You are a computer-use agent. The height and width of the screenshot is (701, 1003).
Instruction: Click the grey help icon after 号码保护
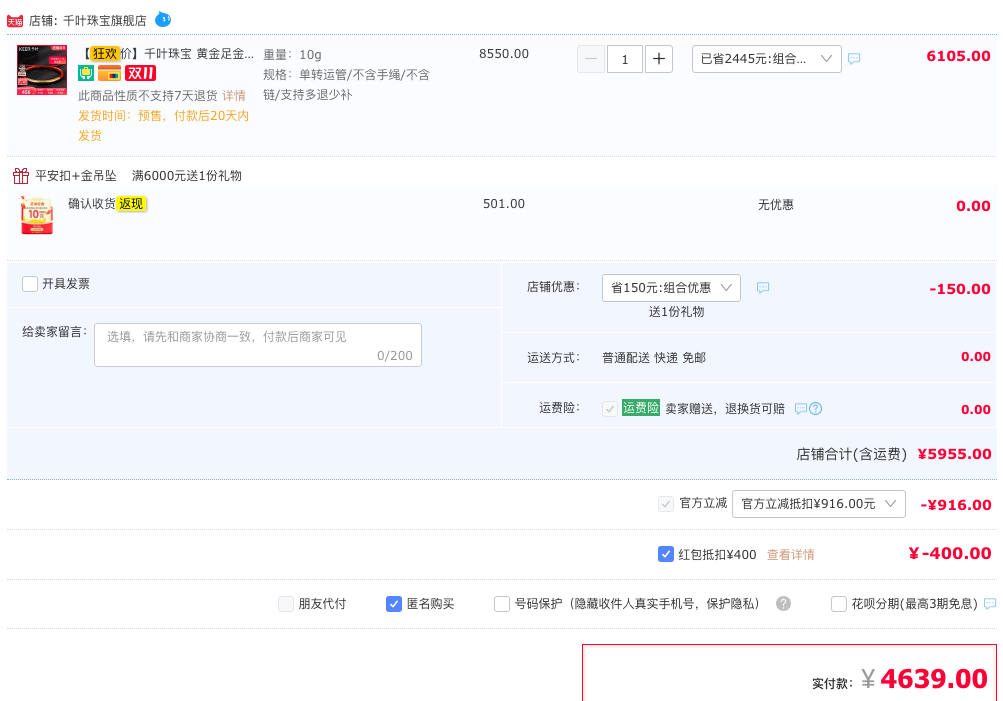[x=784, y=604]
